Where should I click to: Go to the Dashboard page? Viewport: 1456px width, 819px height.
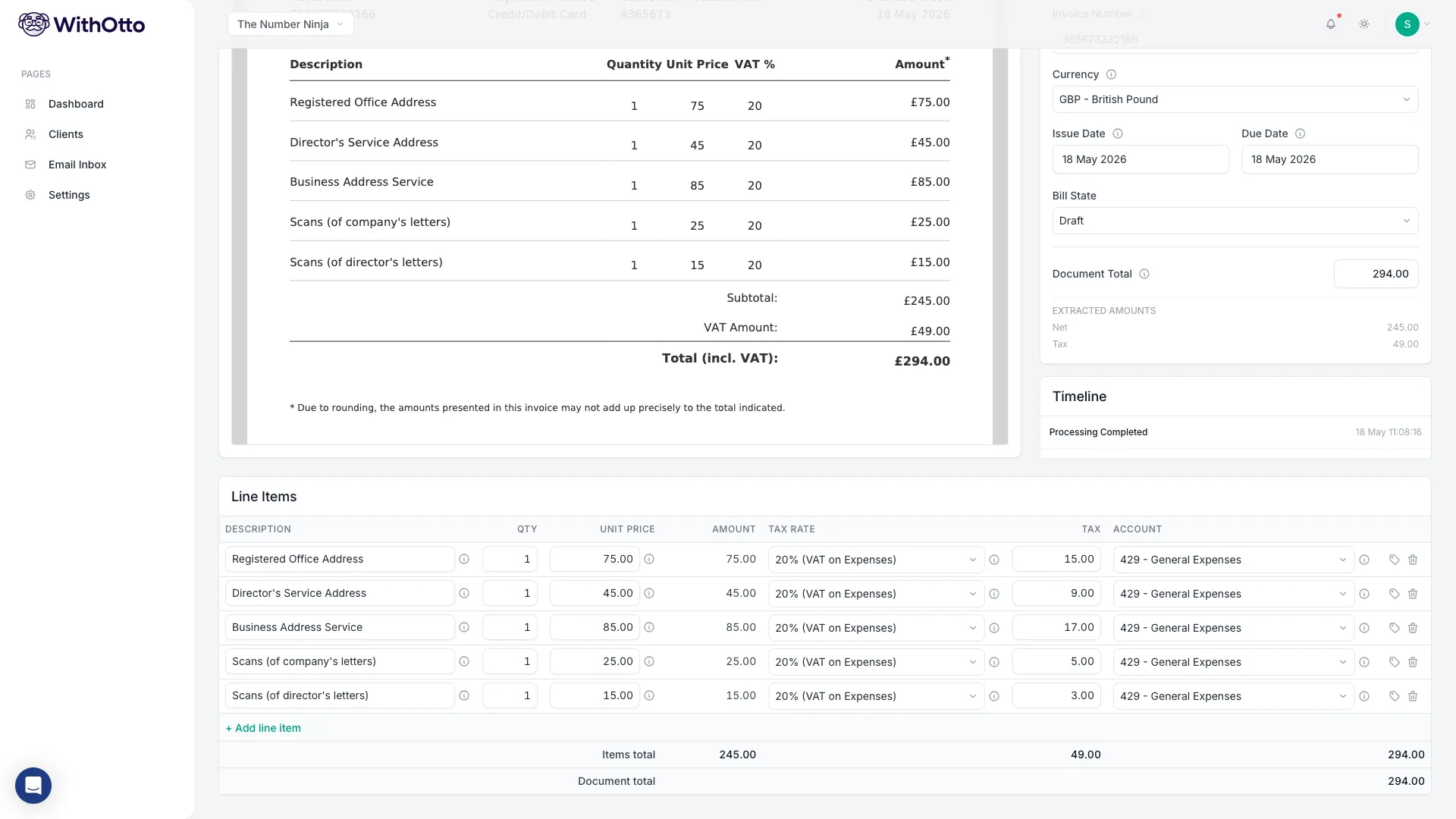(x=76, y=104)
